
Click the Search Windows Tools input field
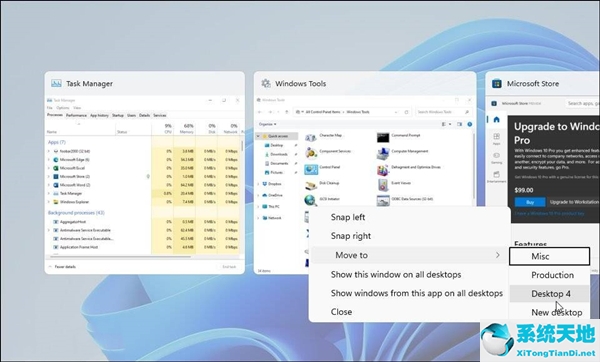(443, 112)
